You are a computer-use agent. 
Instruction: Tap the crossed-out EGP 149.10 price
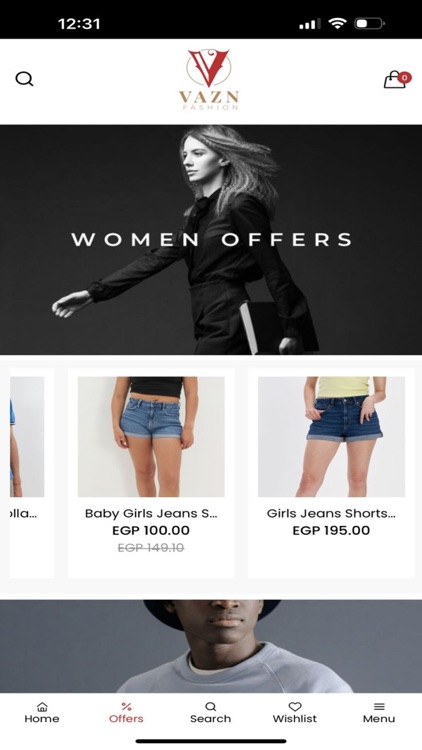pyautogui.click(x=151, y=548)
